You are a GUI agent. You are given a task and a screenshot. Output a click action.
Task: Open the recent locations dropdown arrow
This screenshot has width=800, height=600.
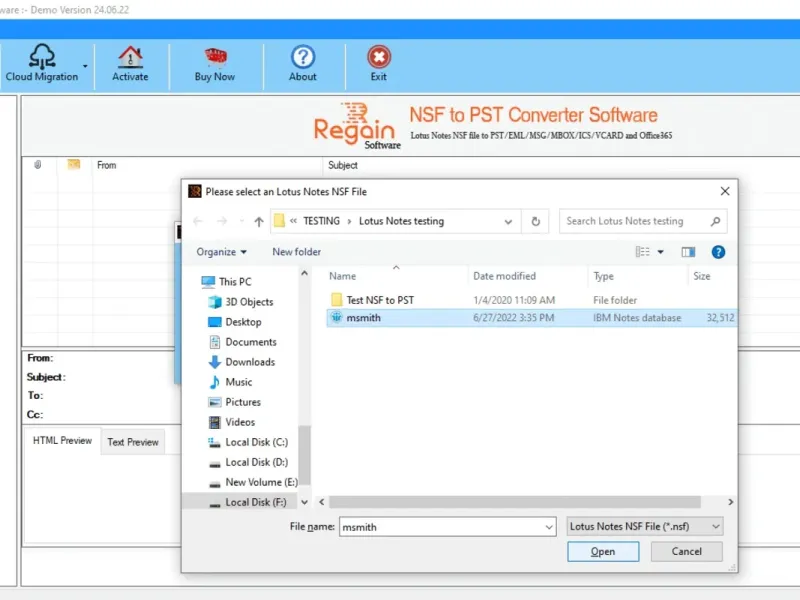point(241,221)
